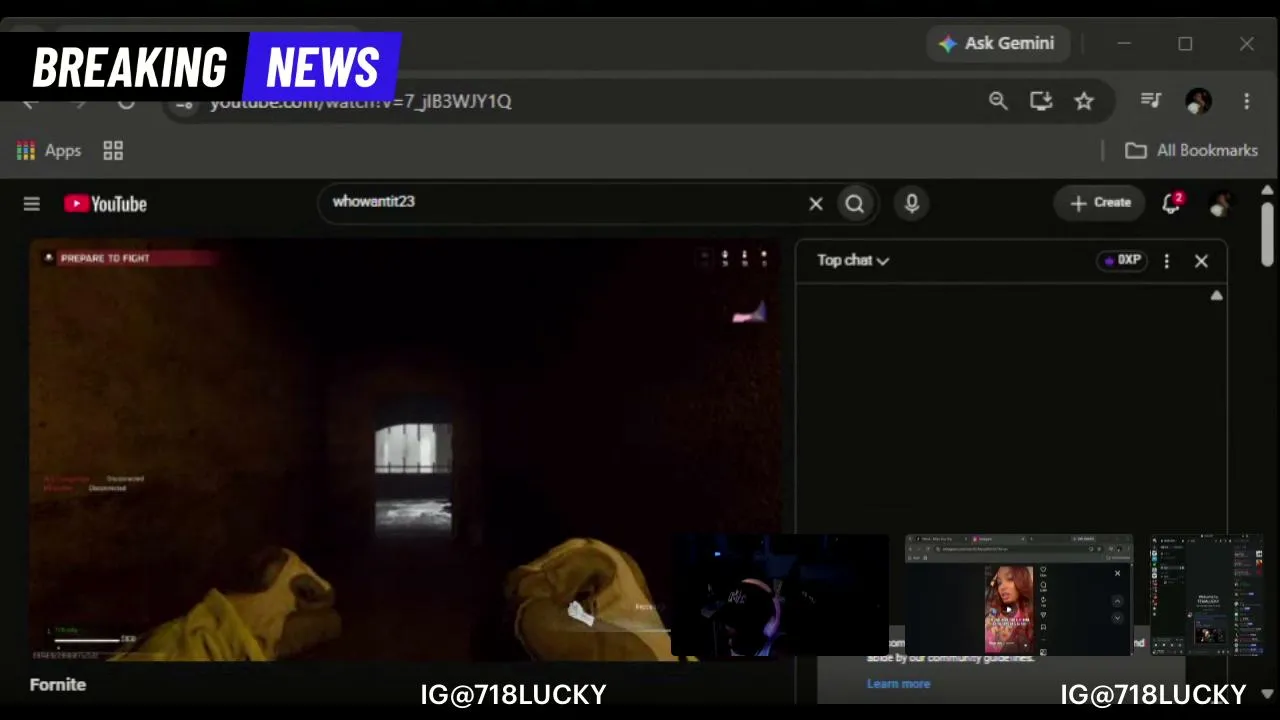Click the Create button
This screenshot has height=720, width=1280.
1100,203
